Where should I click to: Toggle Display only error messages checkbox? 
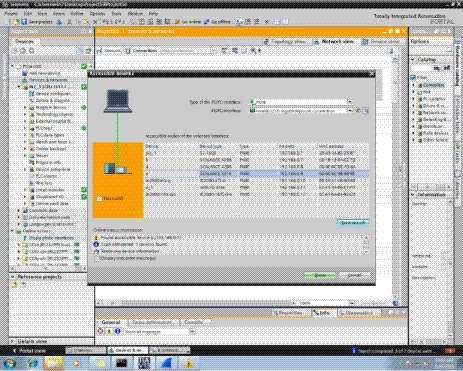click(x=97, y=258)
